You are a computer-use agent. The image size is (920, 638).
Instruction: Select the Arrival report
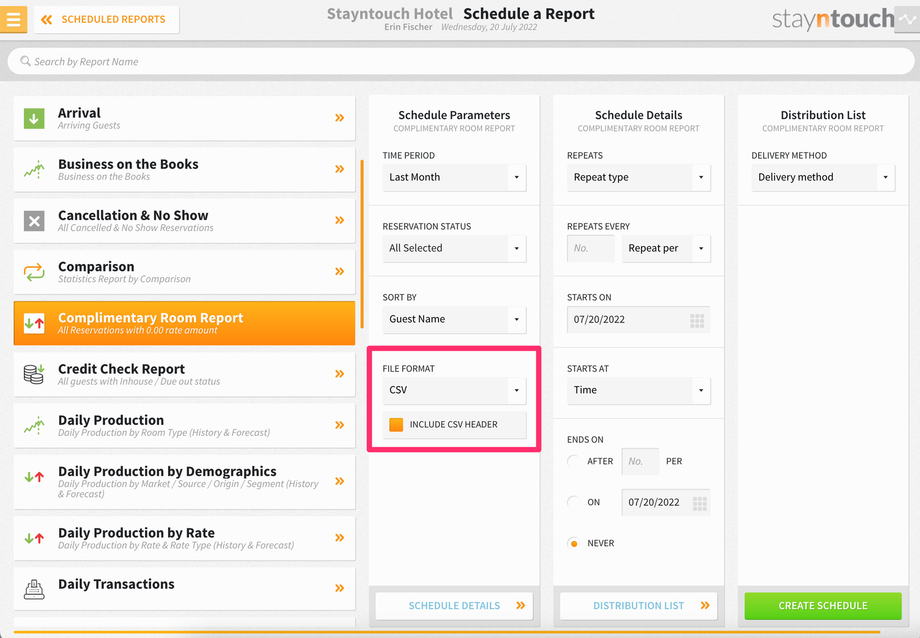tap(184, 118)
